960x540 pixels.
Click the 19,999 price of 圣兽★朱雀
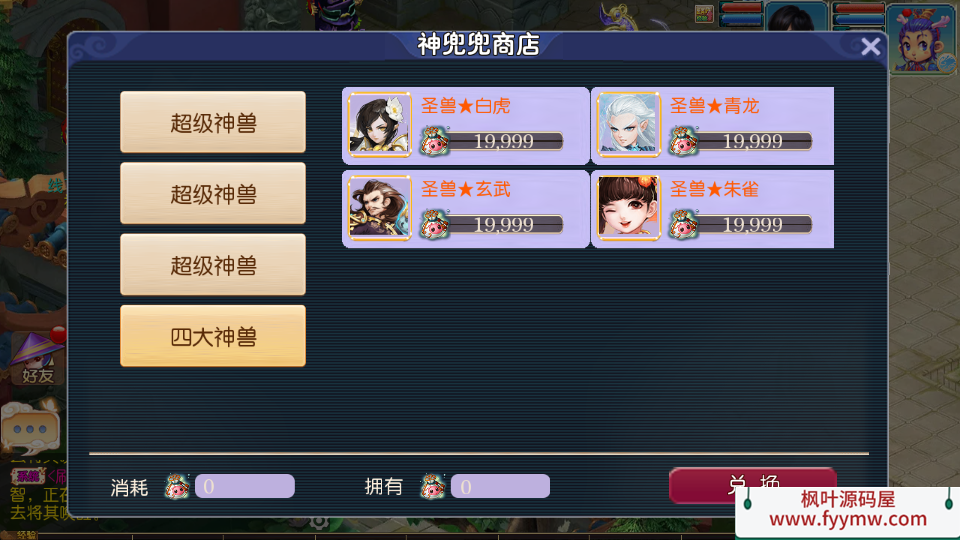point(752,225)
